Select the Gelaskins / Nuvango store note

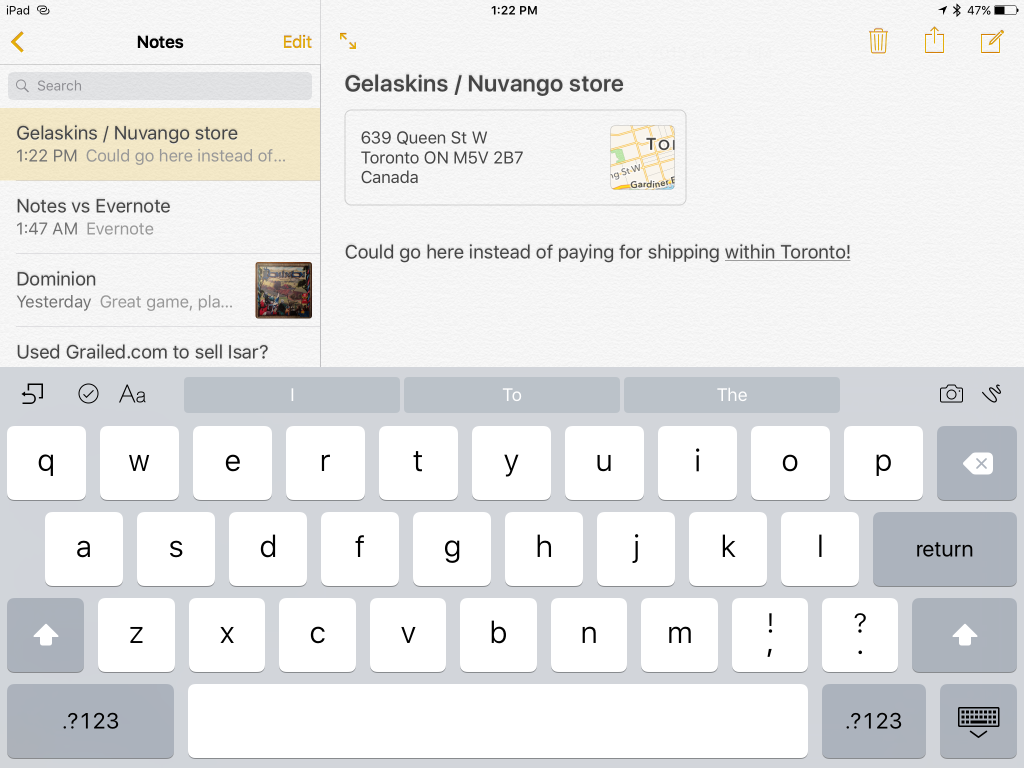160,144
